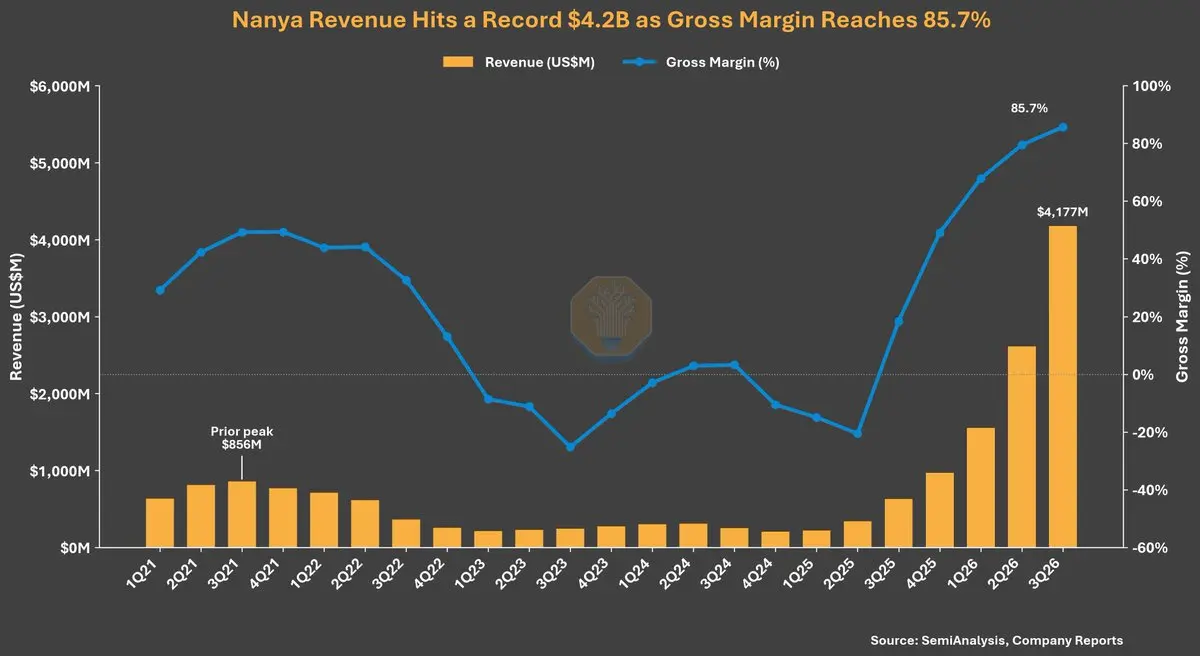The height and width of the screenshot is (656, 1200).
Task: Click the 'Source: SemiAnalysis, Company Reports' footnote
Action: 997,640
